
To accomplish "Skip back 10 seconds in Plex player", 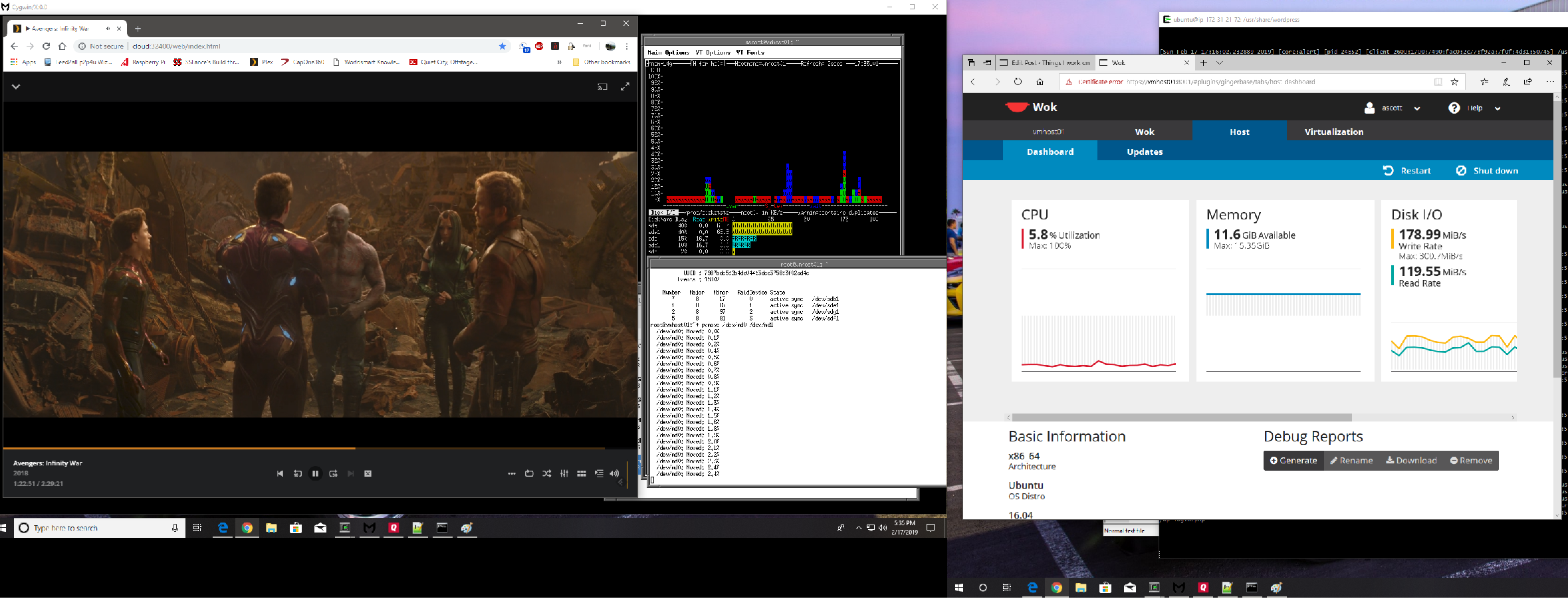I will pyautogui.click(x=298, y=473).
